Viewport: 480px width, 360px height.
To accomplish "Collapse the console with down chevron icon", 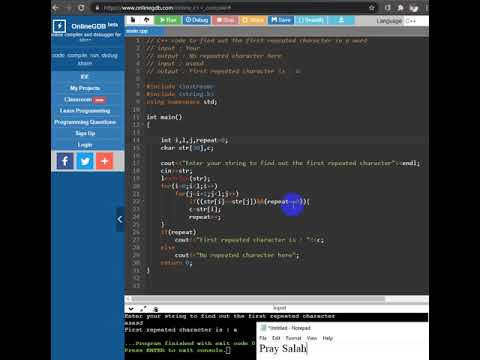I will point(131,309).
